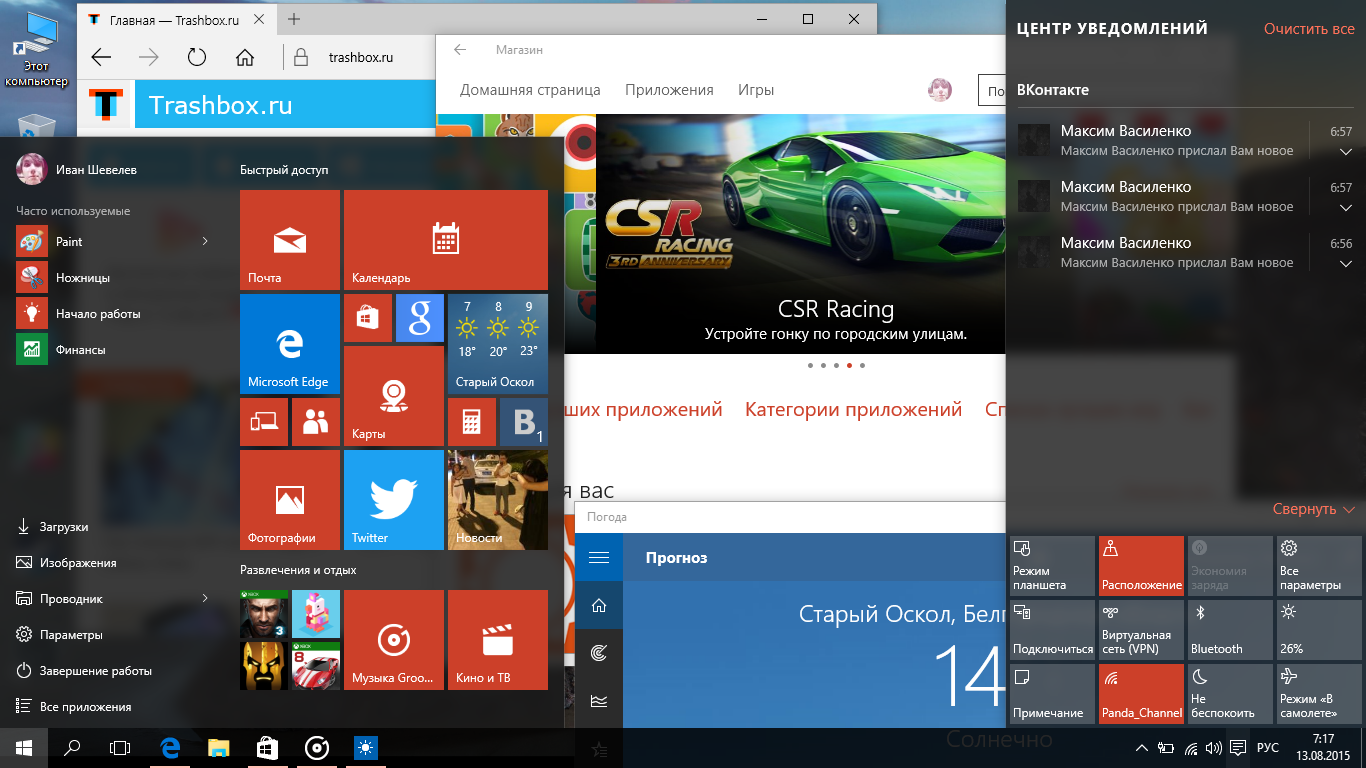This screenshot has width=1366, height=768.
Task: Open the Фотографии tile
Action: click(290, 500)
